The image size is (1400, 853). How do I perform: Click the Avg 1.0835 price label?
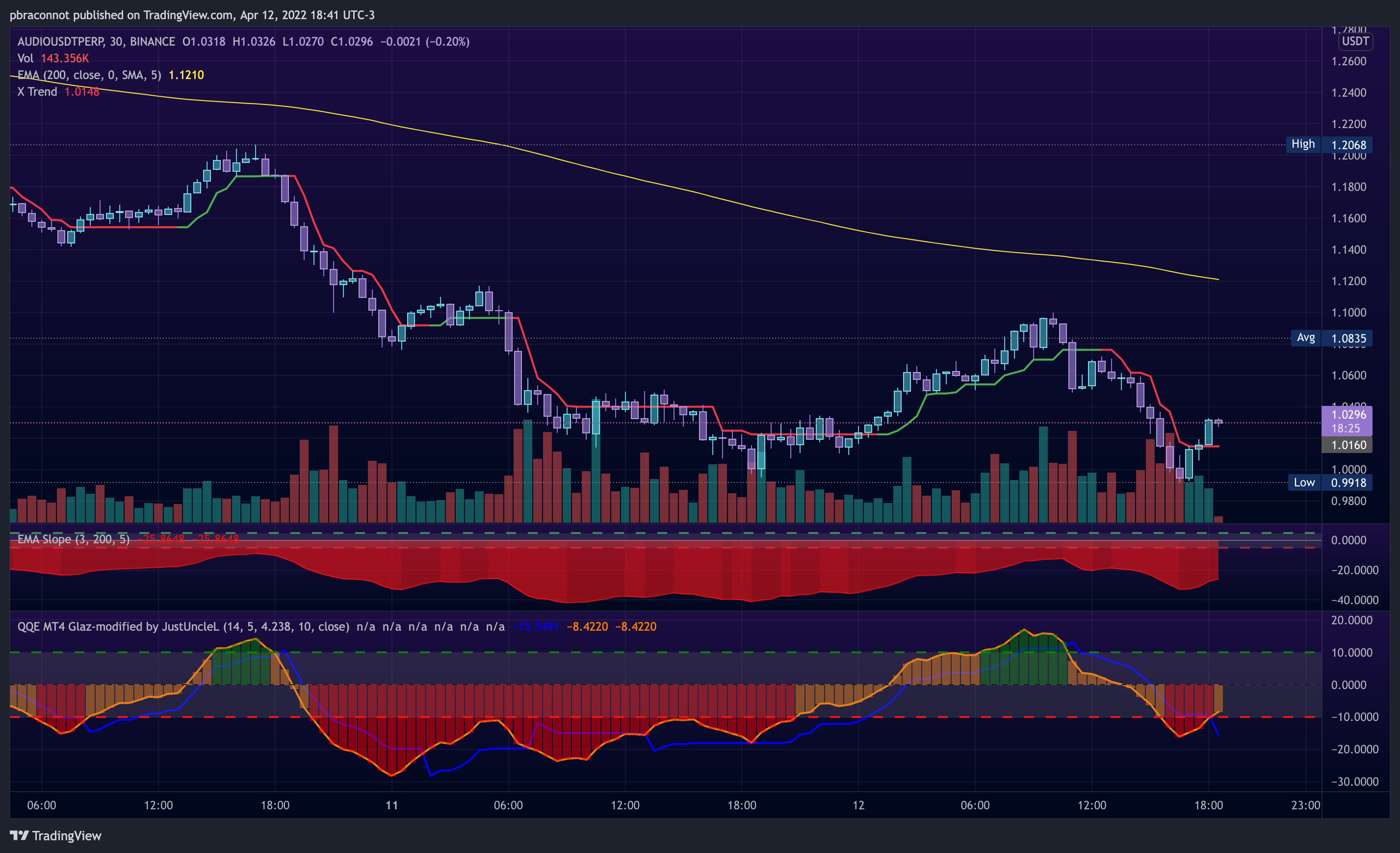pos(1332,338)
